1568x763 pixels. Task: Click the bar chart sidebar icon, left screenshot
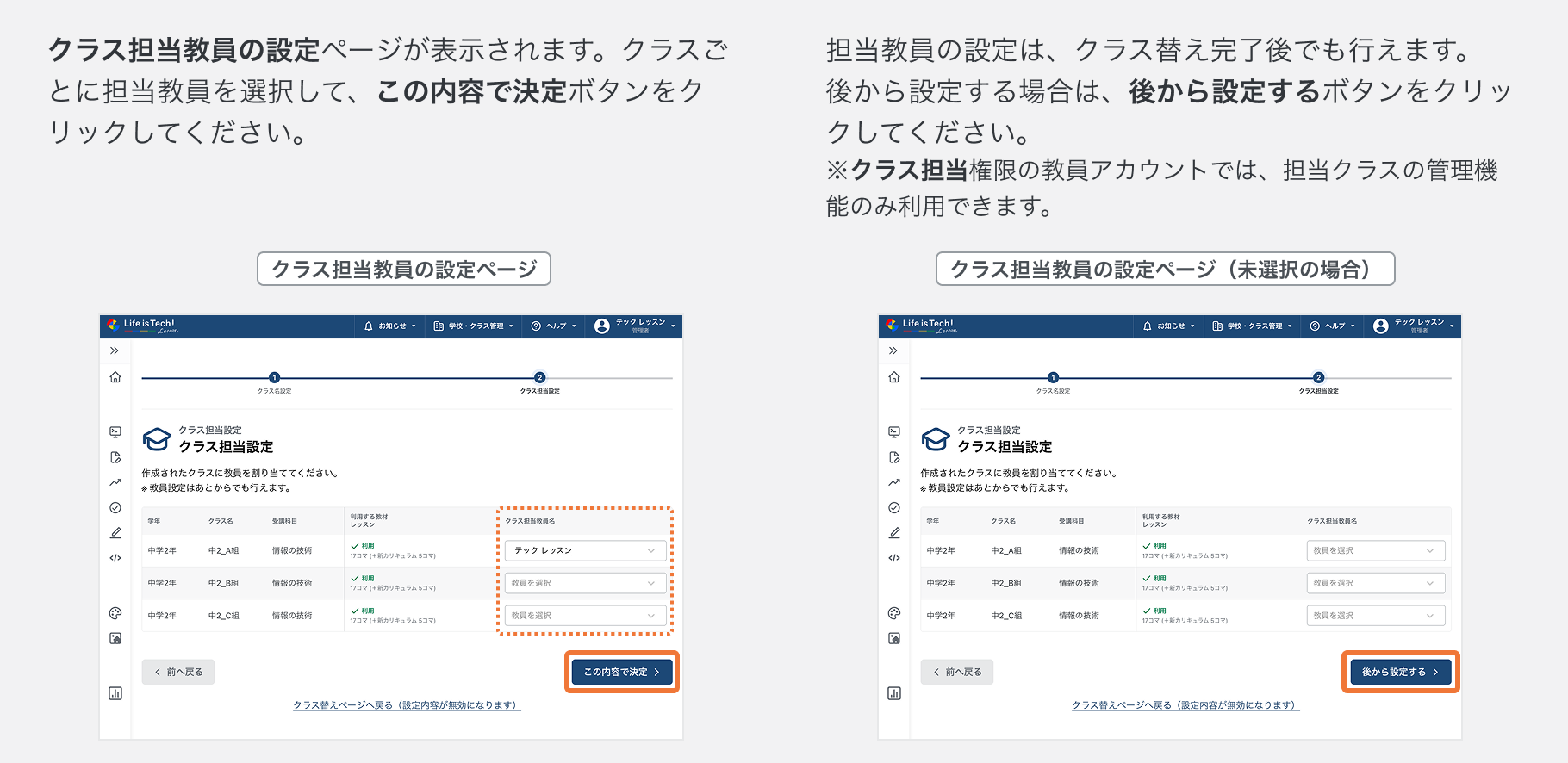pos(115,693)
